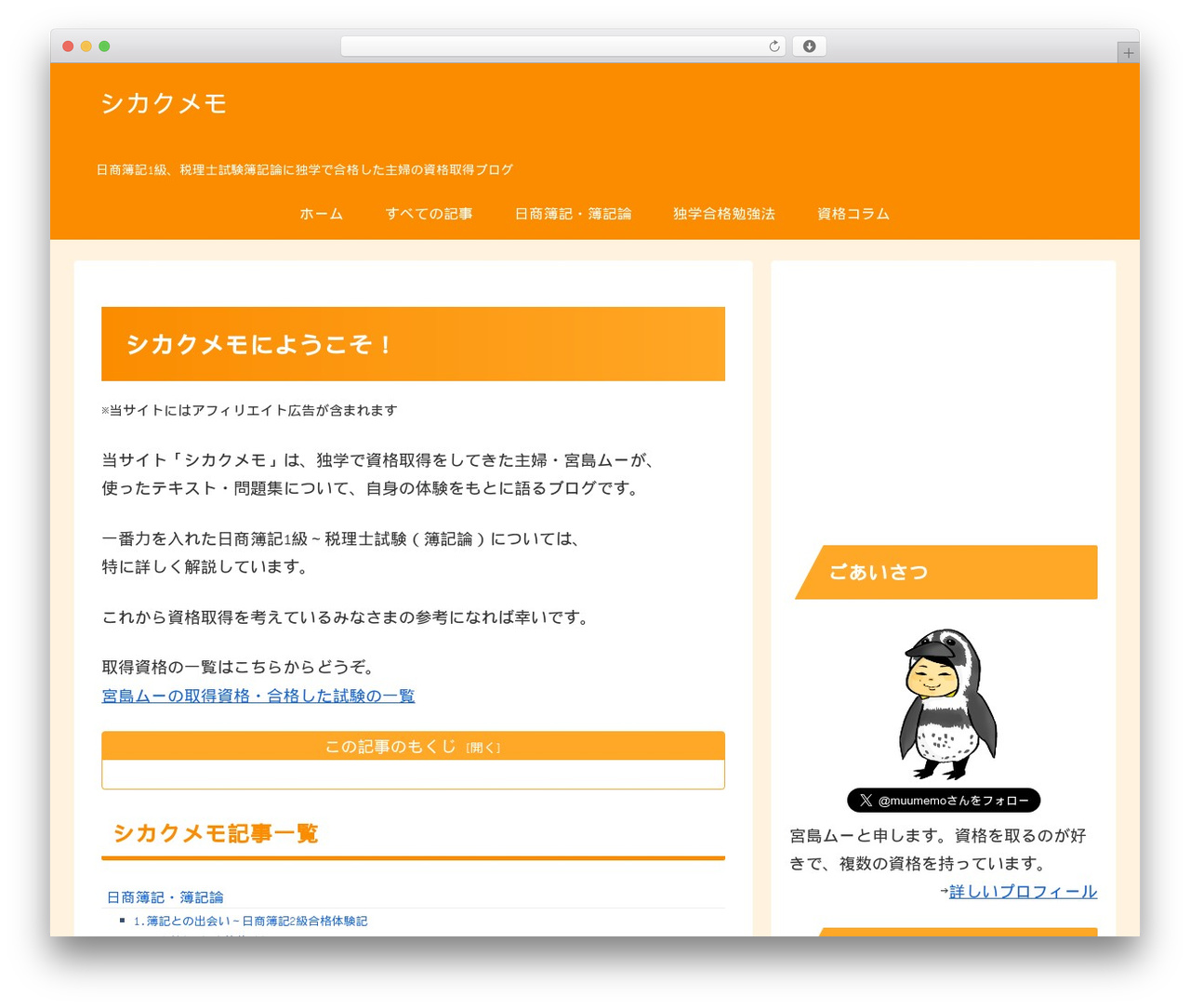Click the この記事のもくじ title
The width and height of the screenshot is (1190, 1008).
(x=390, y=747)
